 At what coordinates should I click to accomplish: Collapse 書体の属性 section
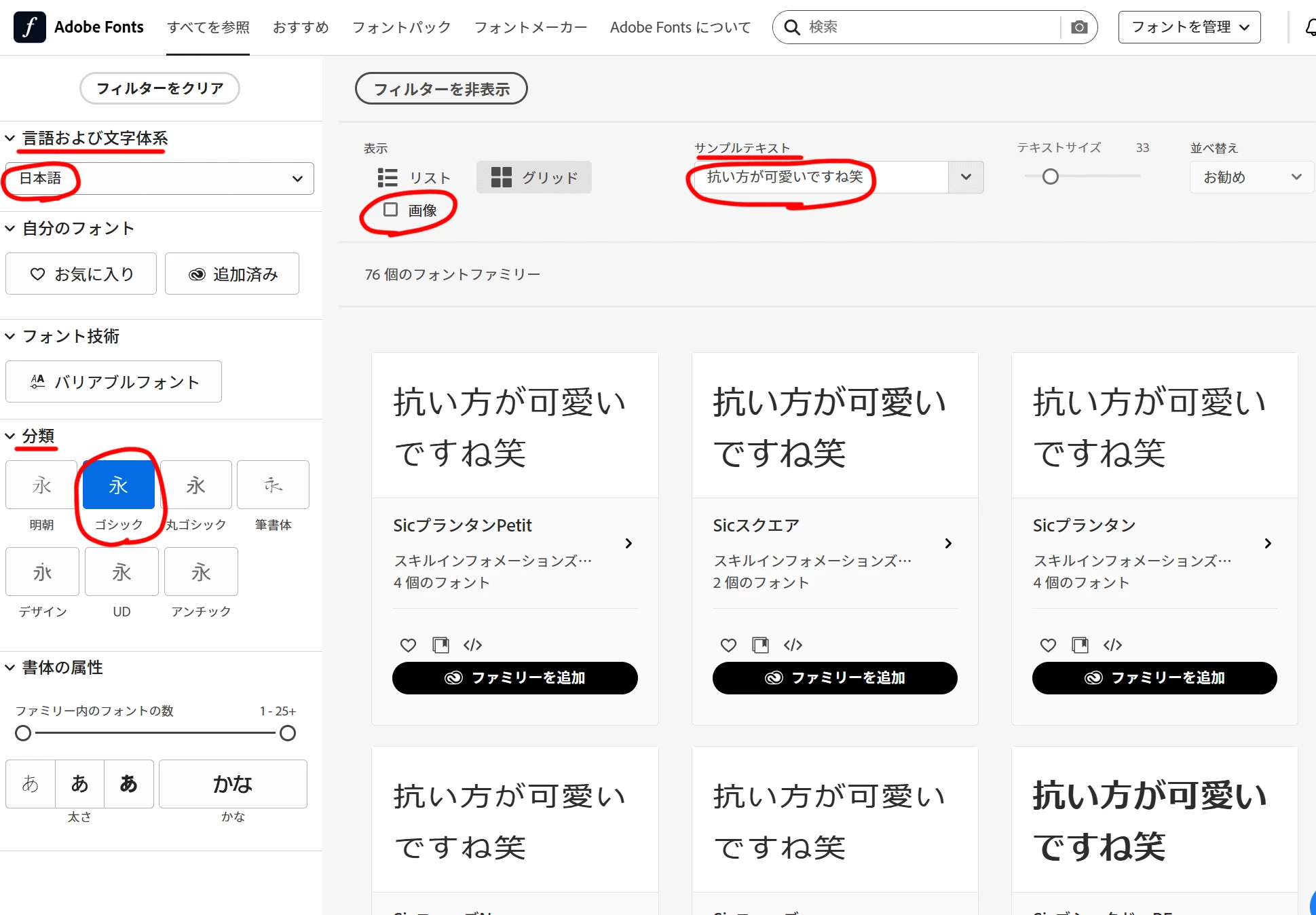pos(10,668)
